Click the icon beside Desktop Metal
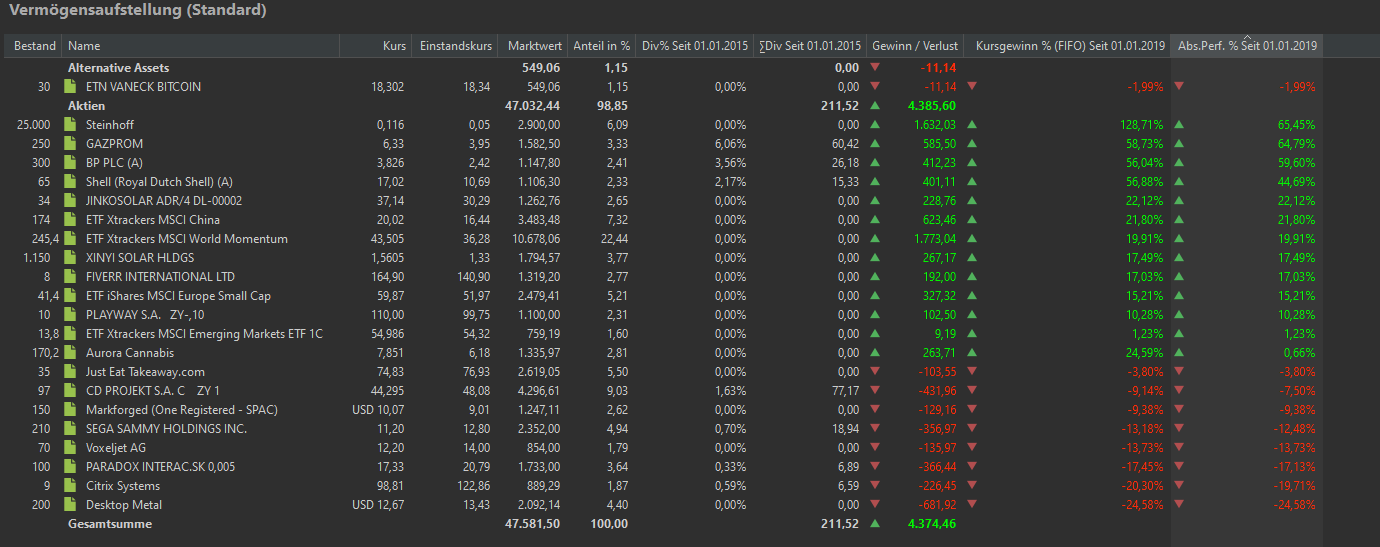1380x547 pixels. click(x=70, y=505)
